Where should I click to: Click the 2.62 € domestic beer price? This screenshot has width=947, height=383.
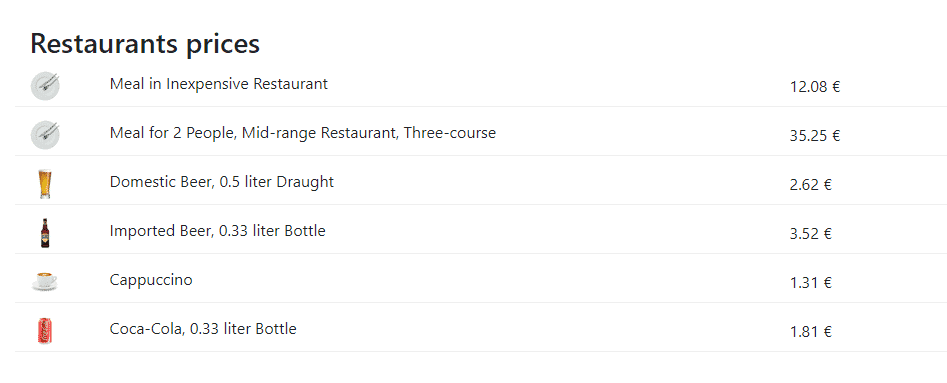[x=811, y=185]
